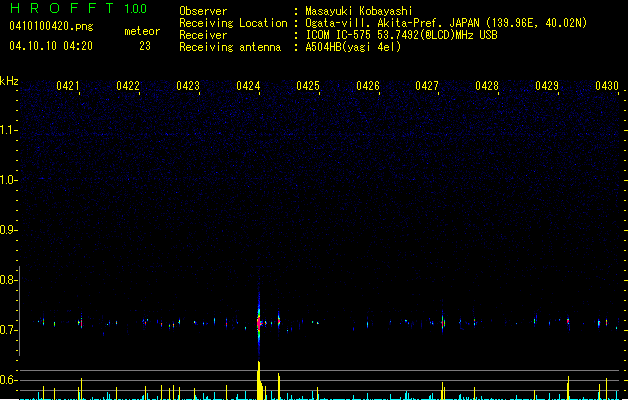Image resolution: width=629 pixels, height=400 pixels.
Task: Click the 0.7 kHz axis label
Action: [8, 330]
